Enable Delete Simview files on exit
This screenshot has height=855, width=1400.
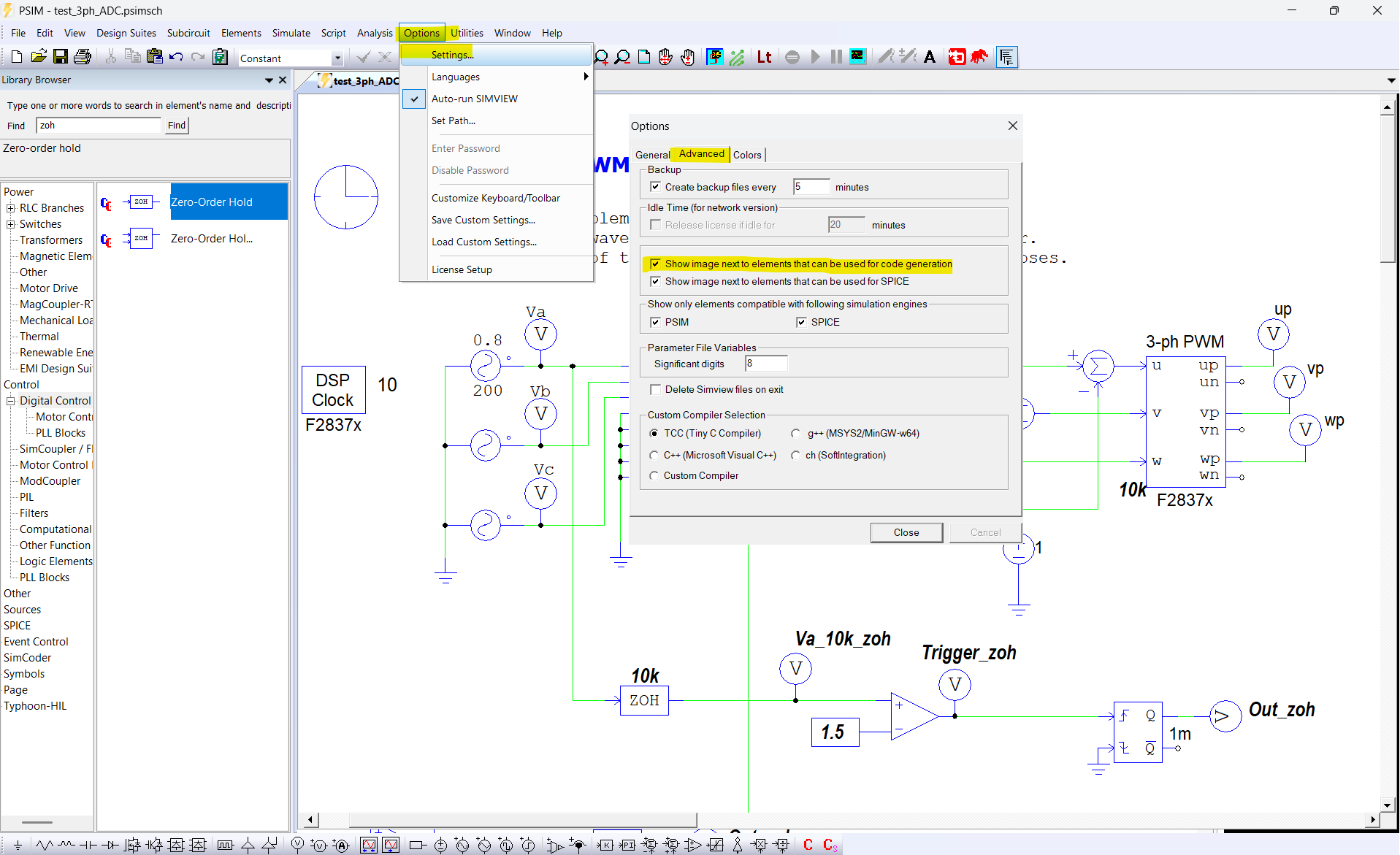point(655,389)
